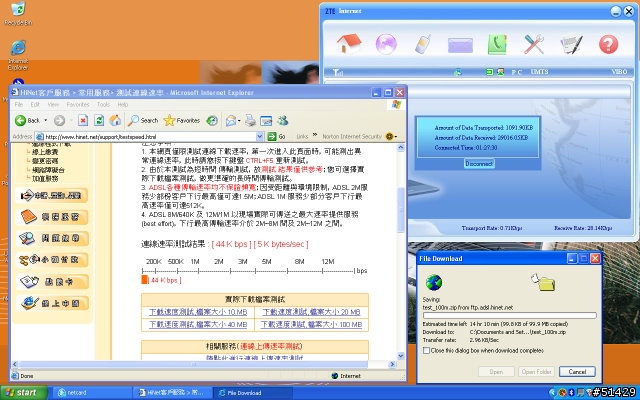Click the orange sidebar button with magnifier icon
Screen dimensions: 640x400
coord(51,238)
